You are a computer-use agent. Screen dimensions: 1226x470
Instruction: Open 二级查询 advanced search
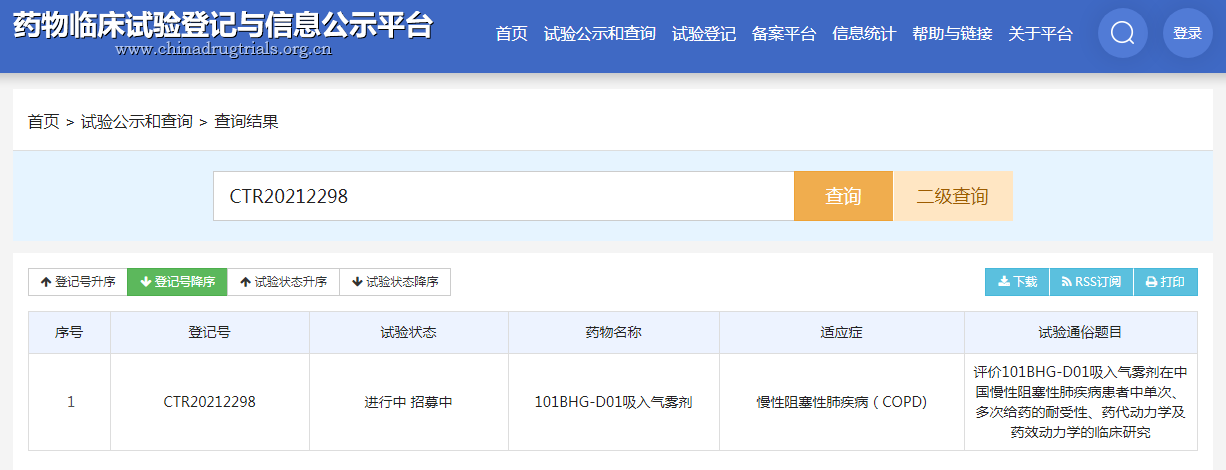coord(952,196)
